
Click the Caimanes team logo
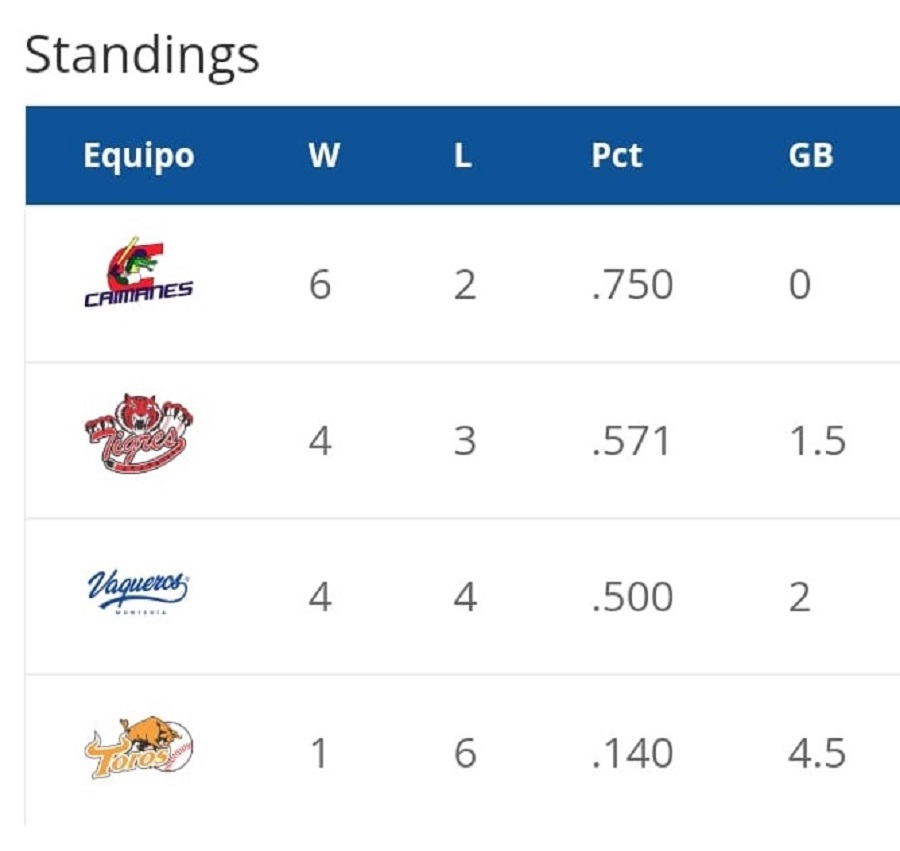[x=138, y=272]
